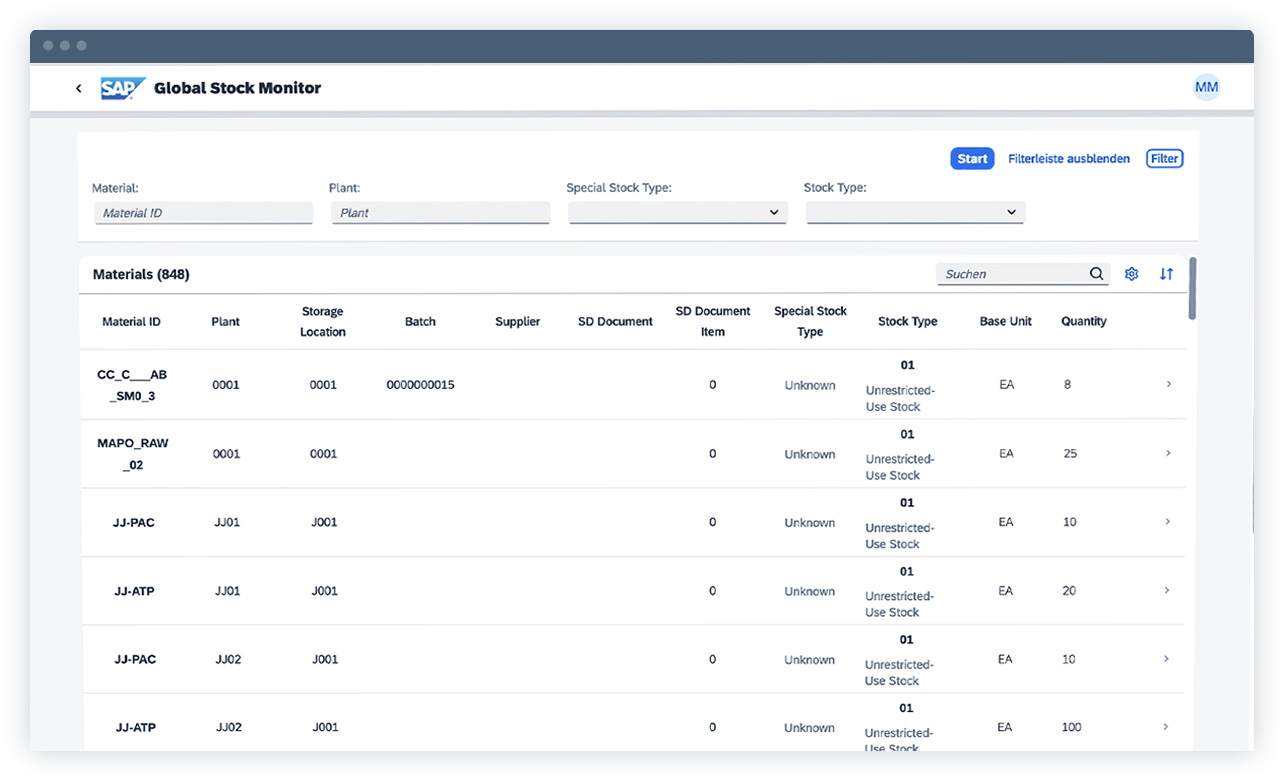Open details chevron for the MAPO_RAW_02 row
The width and height of the screenshot is (1284, 780).
[x=1166, y=453]
